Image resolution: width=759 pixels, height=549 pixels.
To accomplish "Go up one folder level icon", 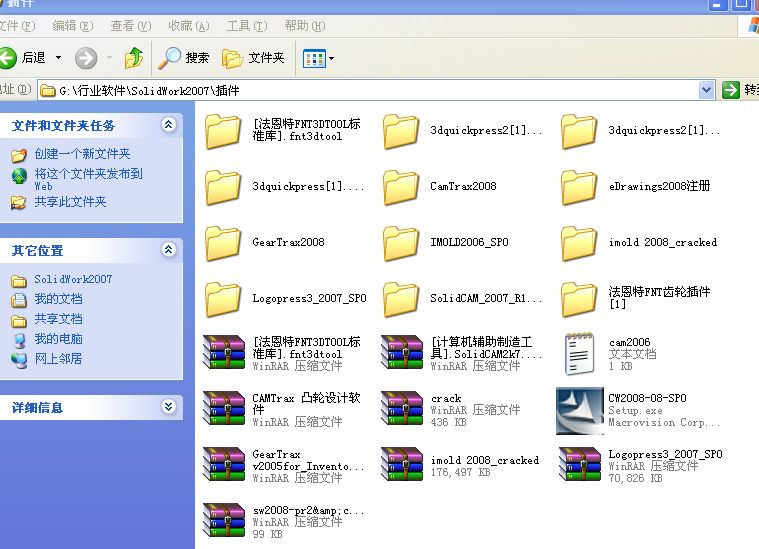I will pos(134,58).
